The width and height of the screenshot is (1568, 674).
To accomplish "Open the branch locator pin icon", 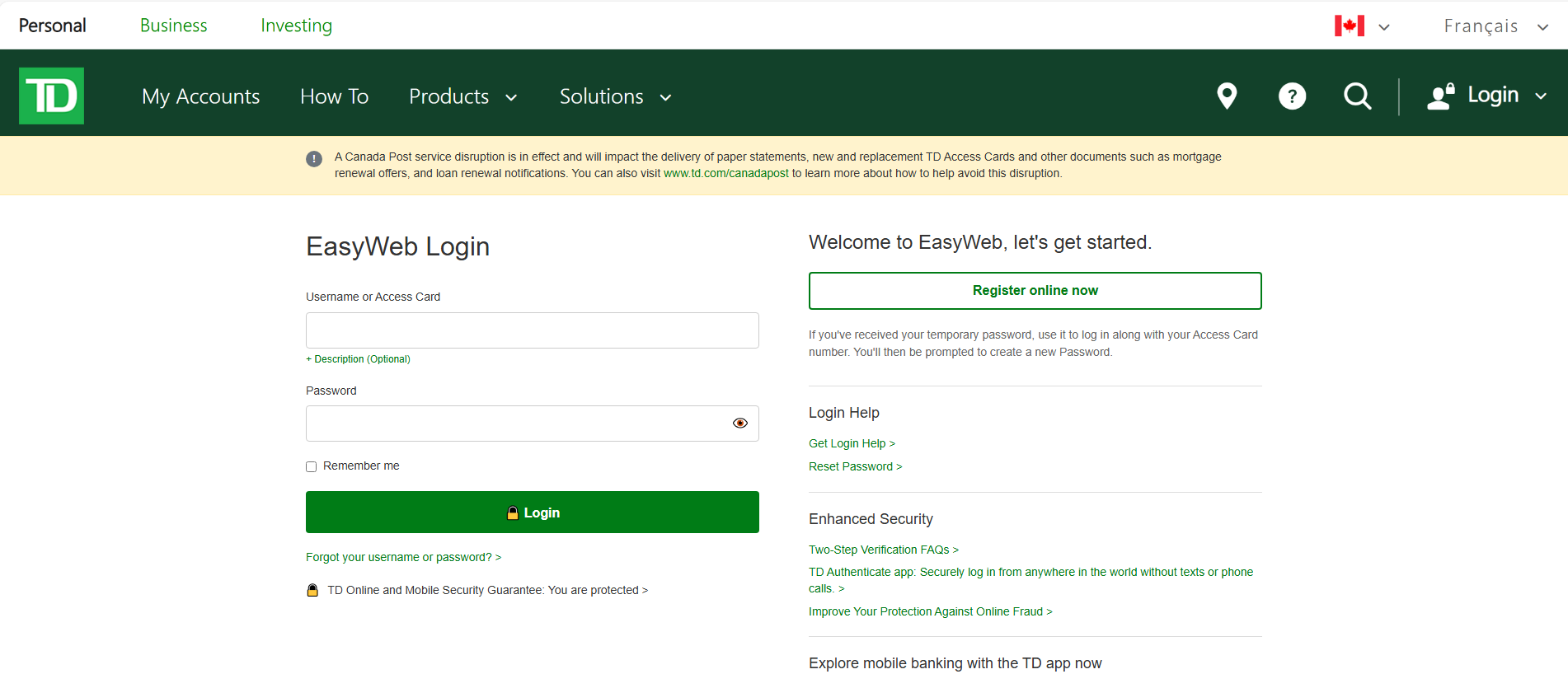I will coord(1227,96).
